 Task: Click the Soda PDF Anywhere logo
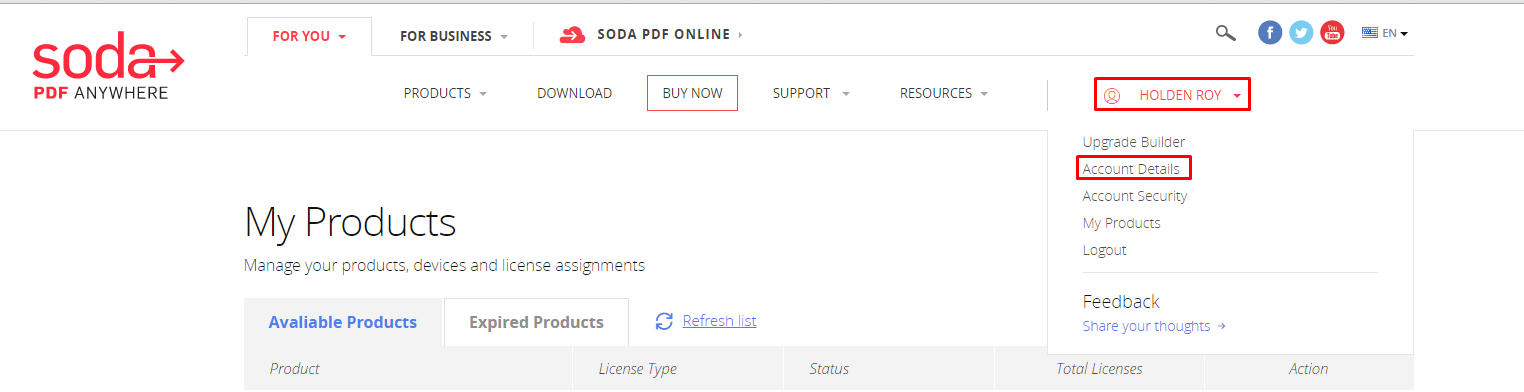[108, 71]
